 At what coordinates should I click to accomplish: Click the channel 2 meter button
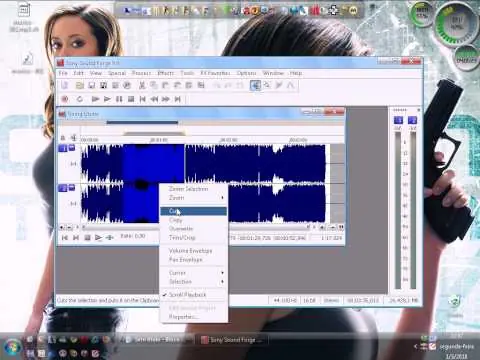pos(412,120)
